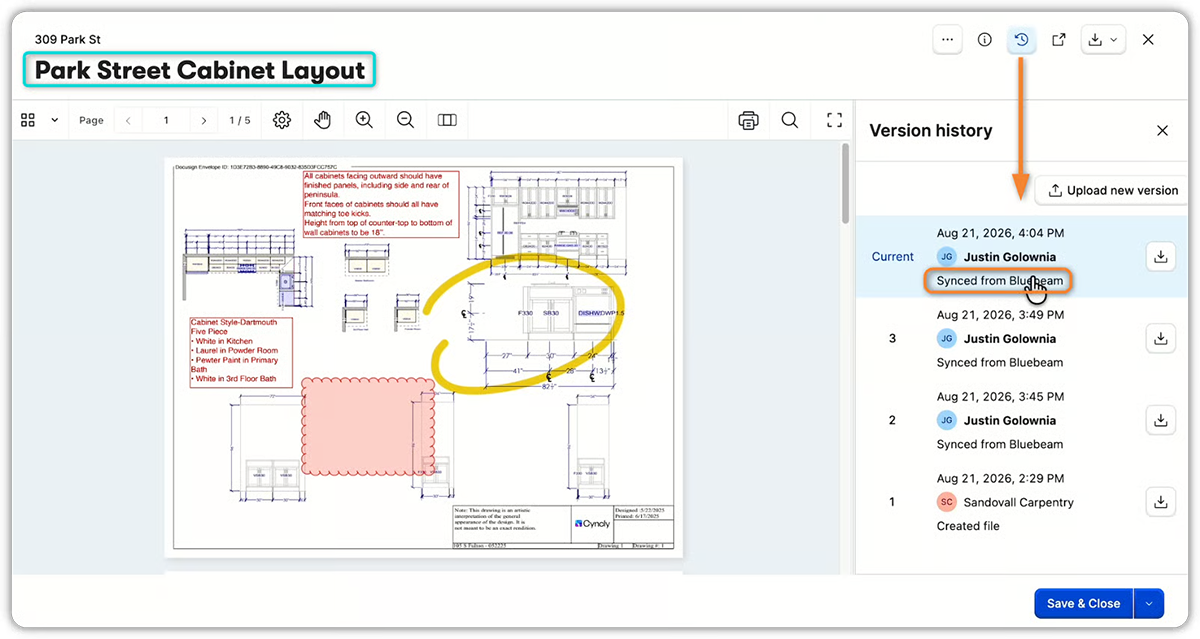1200x639 pixels.
Task: Toggle the side-by-side page layout icon
Action: pyautogui.click(x=447, y=120)
